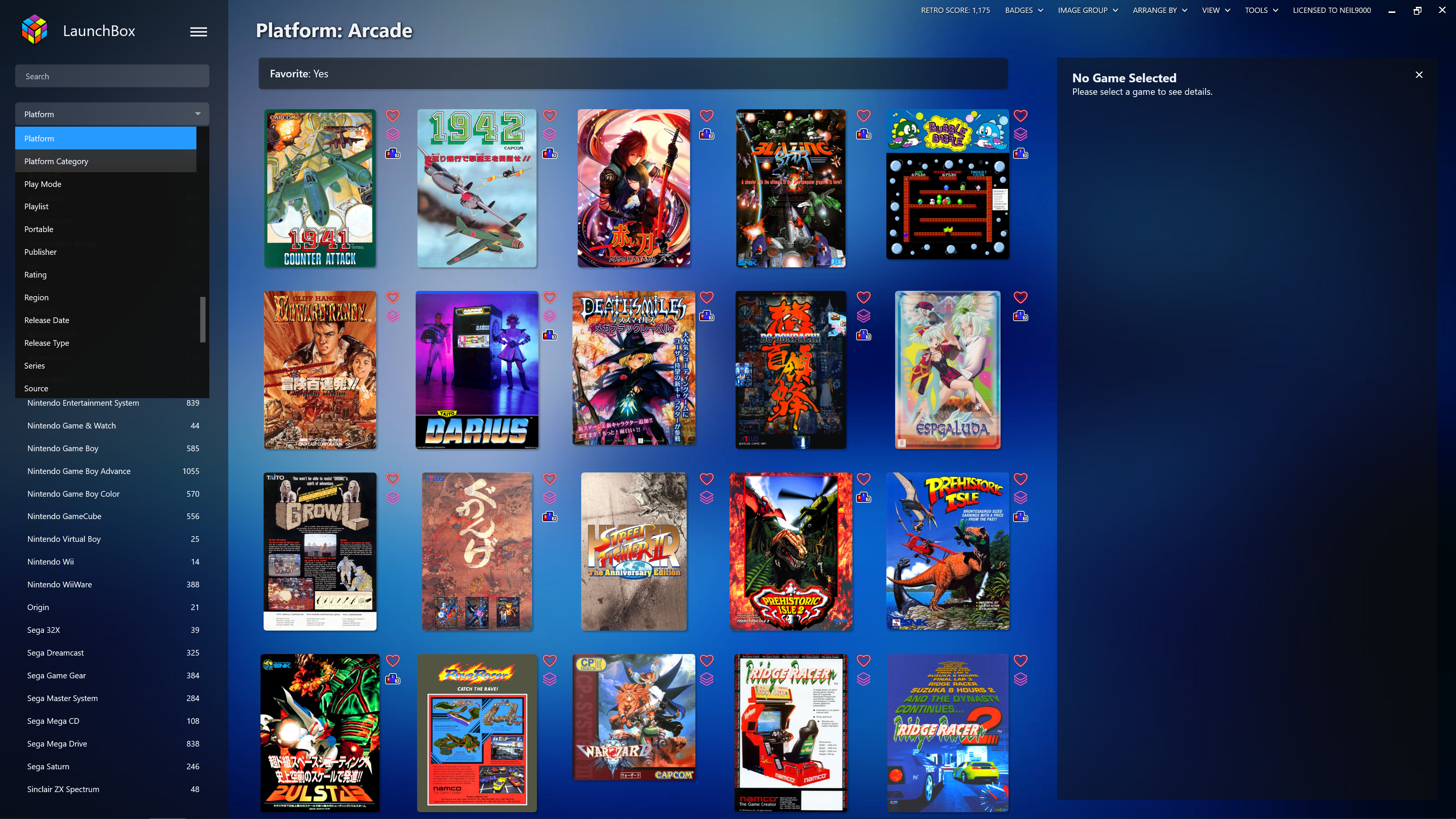The height and width of the screenshot is (819, 1456).
Task: Click podium badge beside Espgaluda cover
Action: coord(1020,316)
